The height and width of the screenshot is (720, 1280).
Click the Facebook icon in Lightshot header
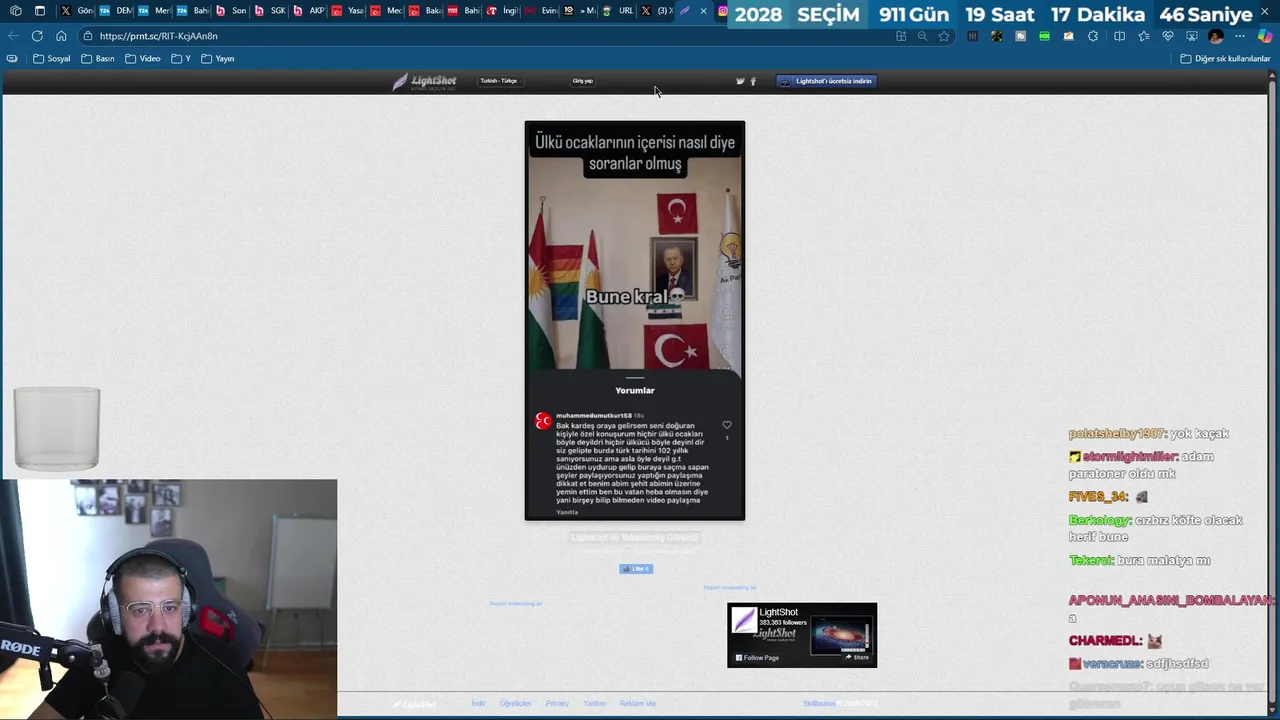pyautogui.click(x=753, y=81)
